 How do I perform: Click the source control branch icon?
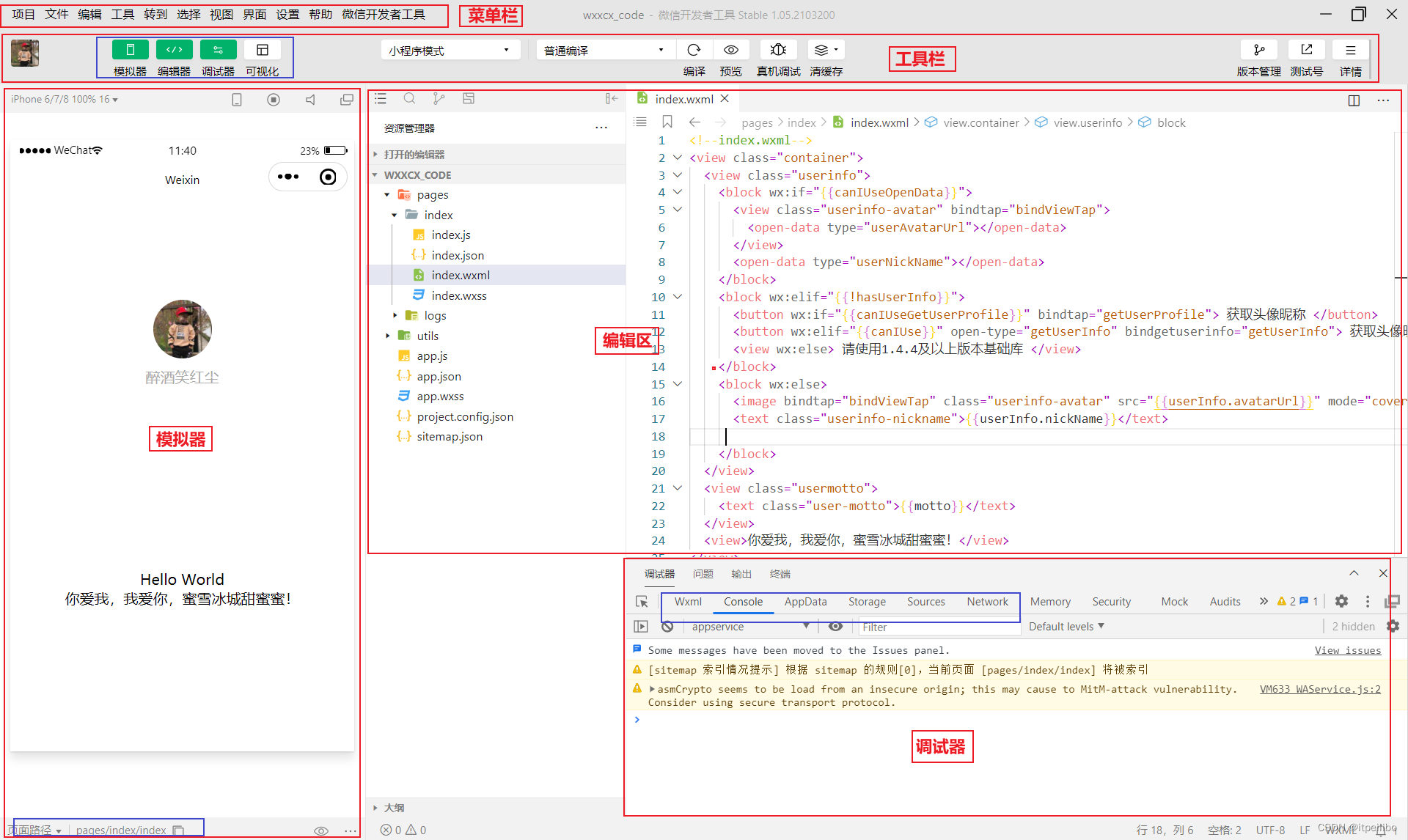439,98
